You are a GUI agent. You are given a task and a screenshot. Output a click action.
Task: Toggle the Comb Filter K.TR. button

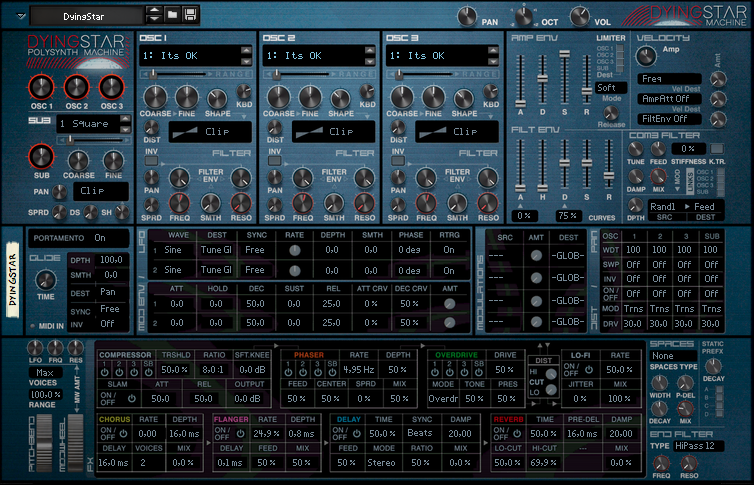[x=716, y=149]
